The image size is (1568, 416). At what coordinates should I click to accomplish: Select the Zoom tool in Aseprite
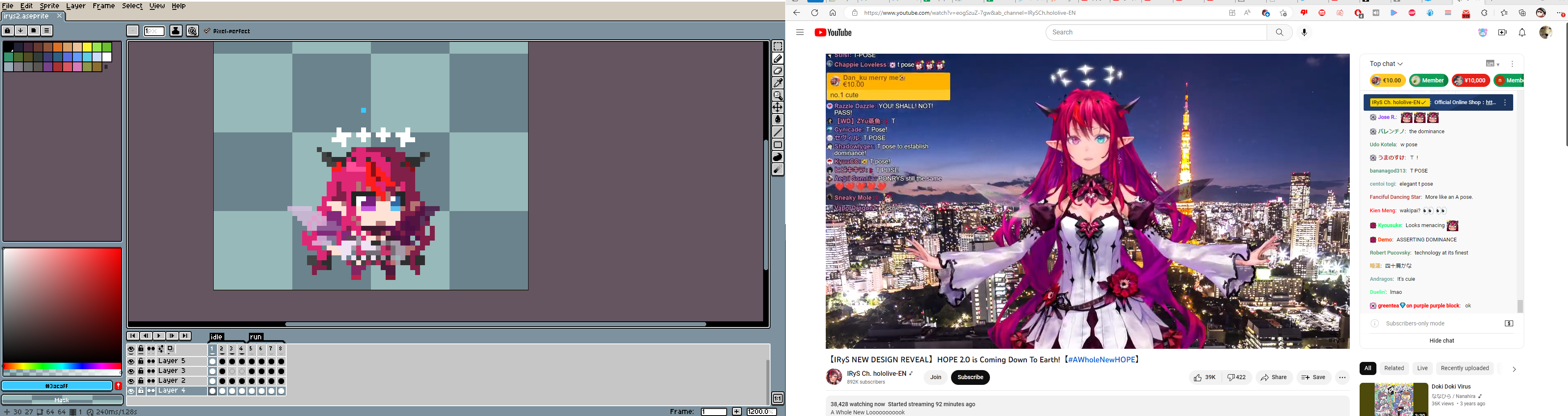(x=777, y=95)
